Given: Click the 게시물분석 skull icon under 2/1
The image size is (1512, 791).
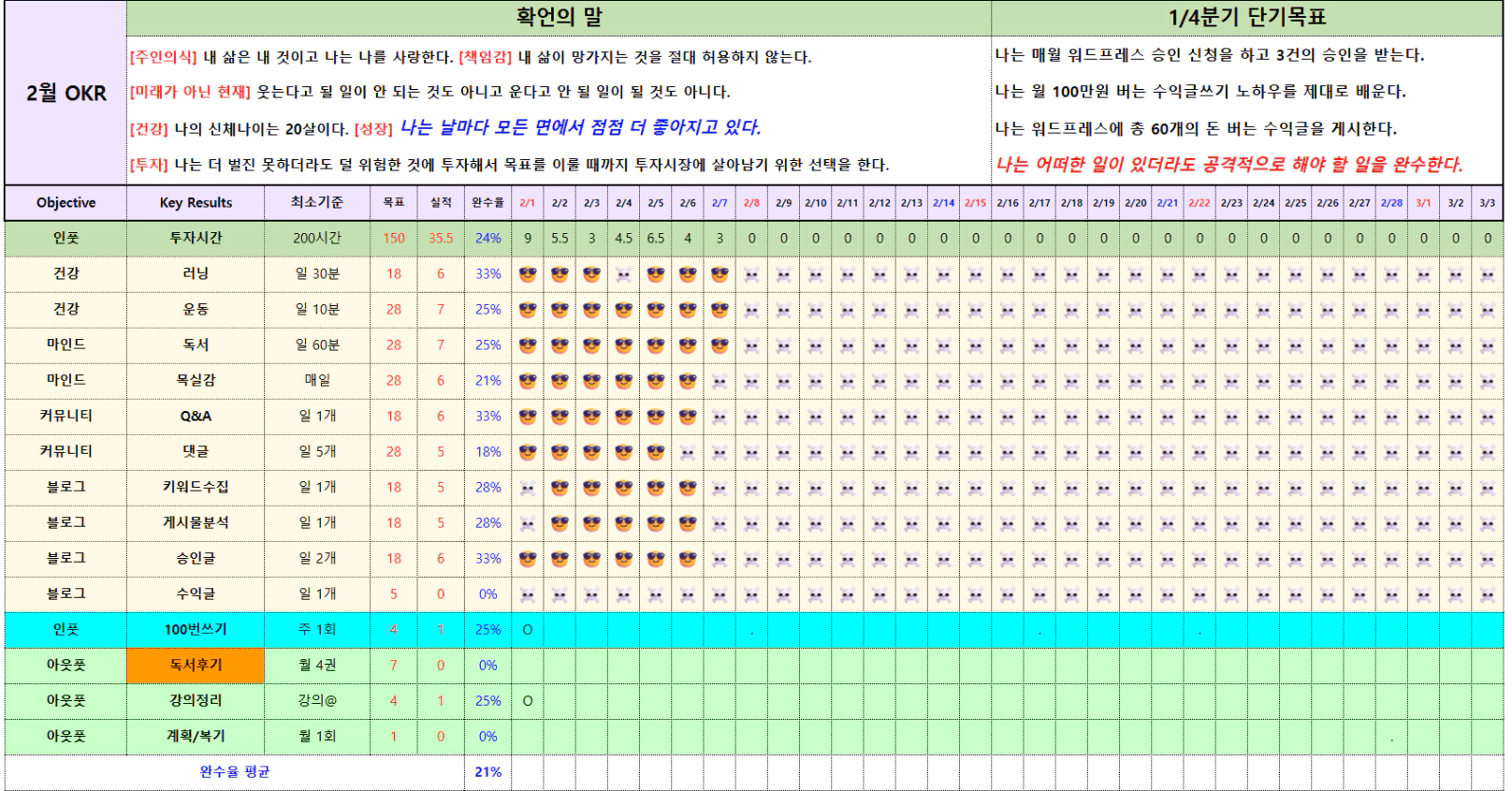Looking at the screenshot, I should (528, 523).
